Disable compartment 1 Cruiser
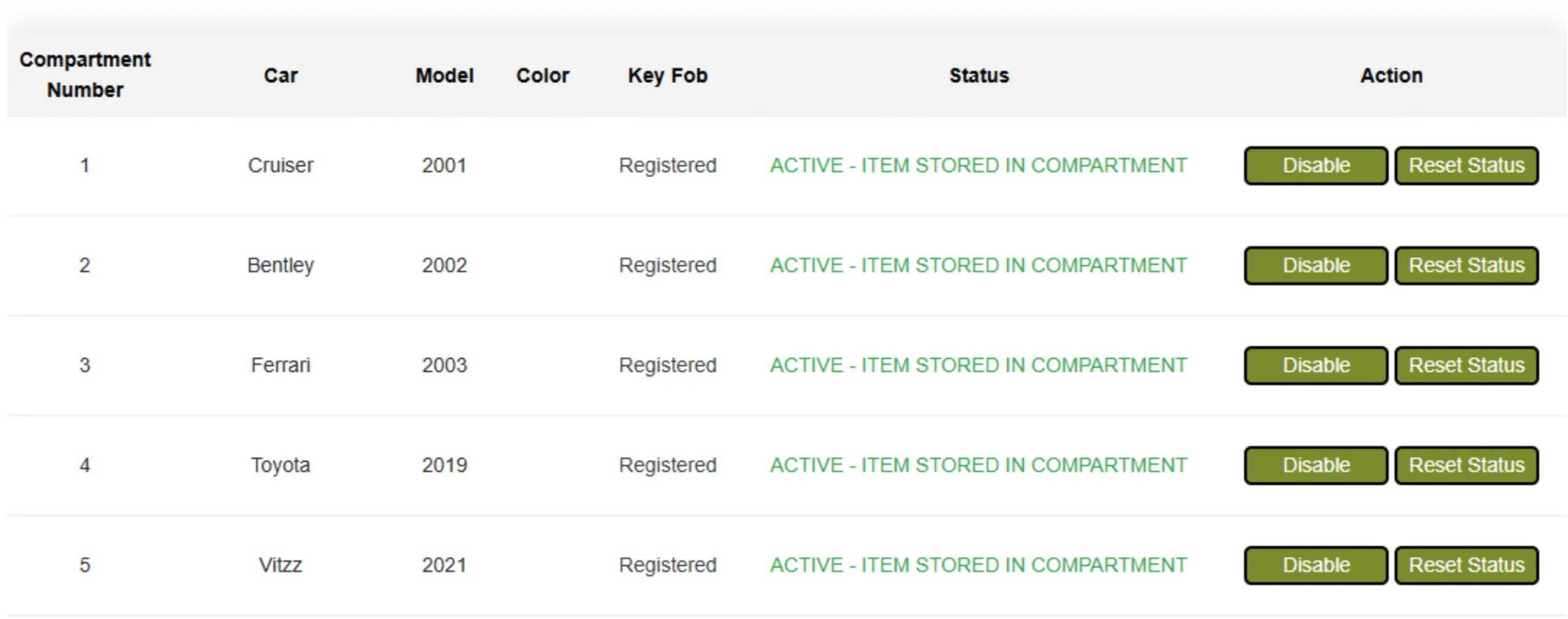The image size is (1568, 619). pyautogui.click(x=1316, y=165)
